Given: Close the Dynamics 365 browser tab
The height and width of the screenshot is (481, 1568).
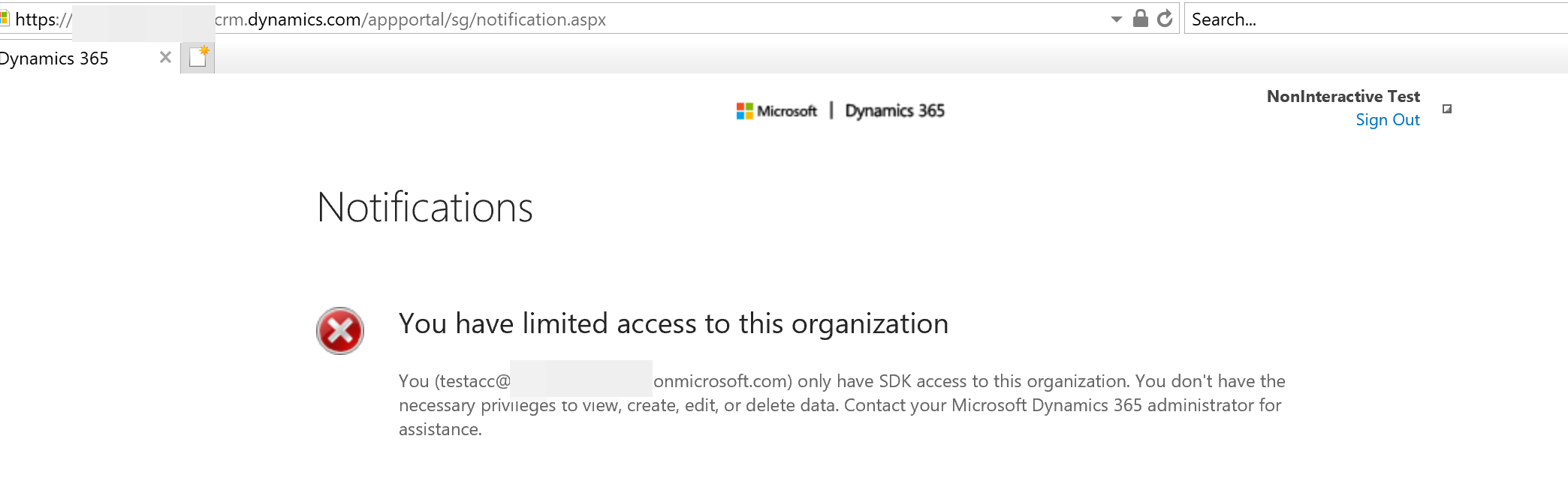Looking at the screenshot, I should pos(165,57).
